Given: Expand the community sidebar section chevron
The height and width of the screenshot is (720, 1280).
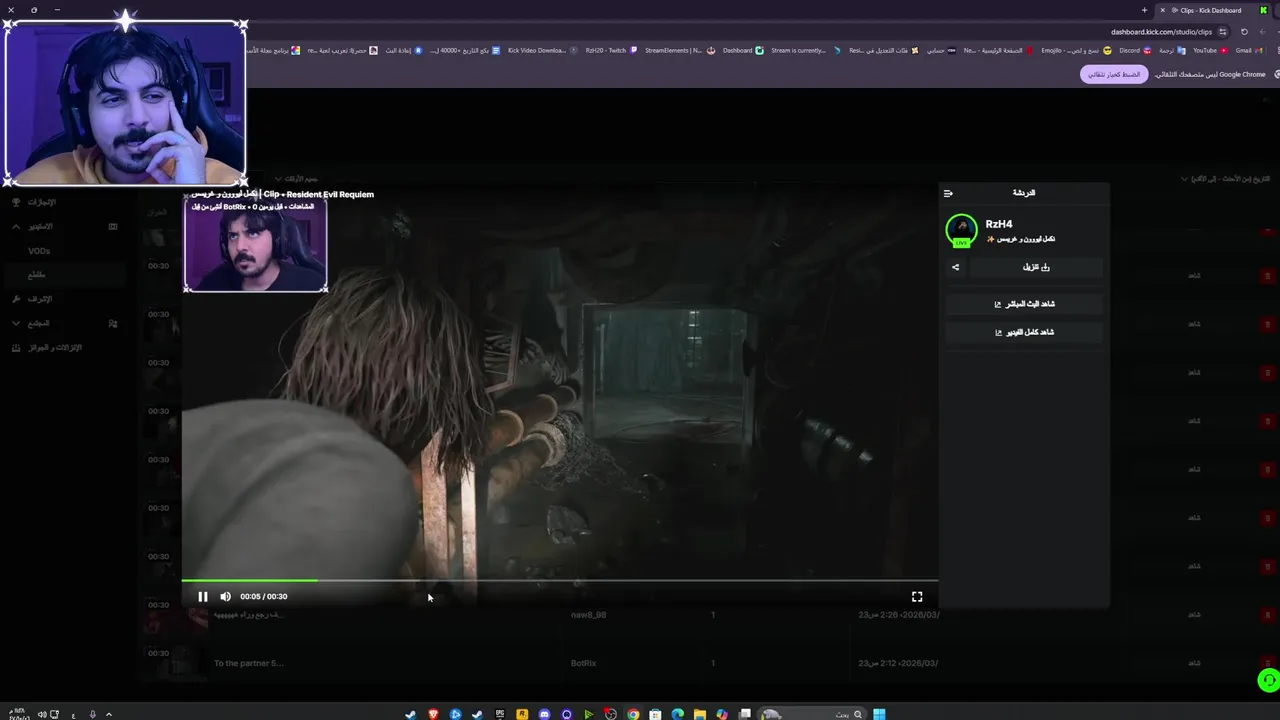Looking at the screenshot, I should coord(16,323).
